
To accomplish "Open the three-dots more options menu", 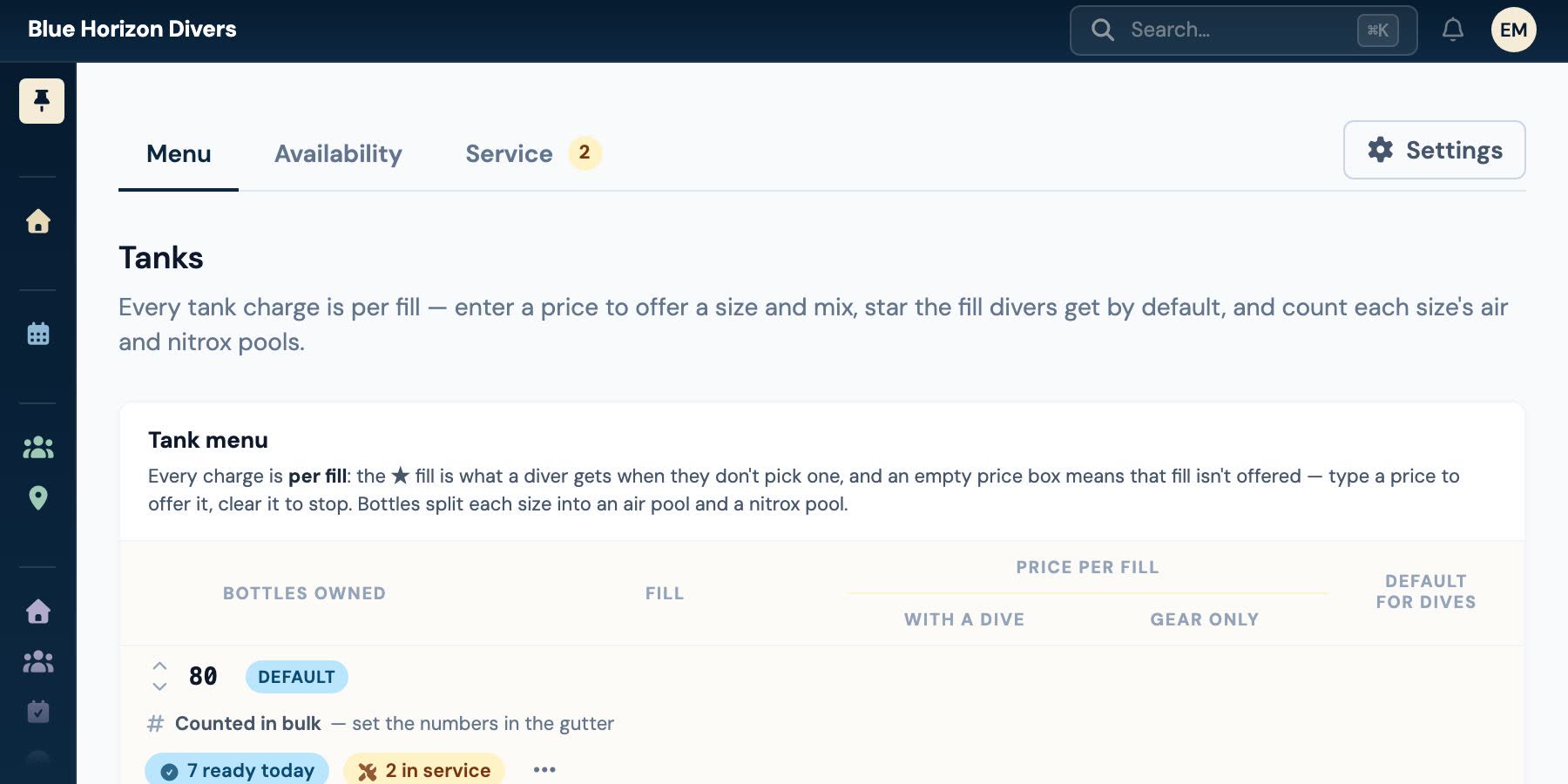I will (x=544, y=770).
